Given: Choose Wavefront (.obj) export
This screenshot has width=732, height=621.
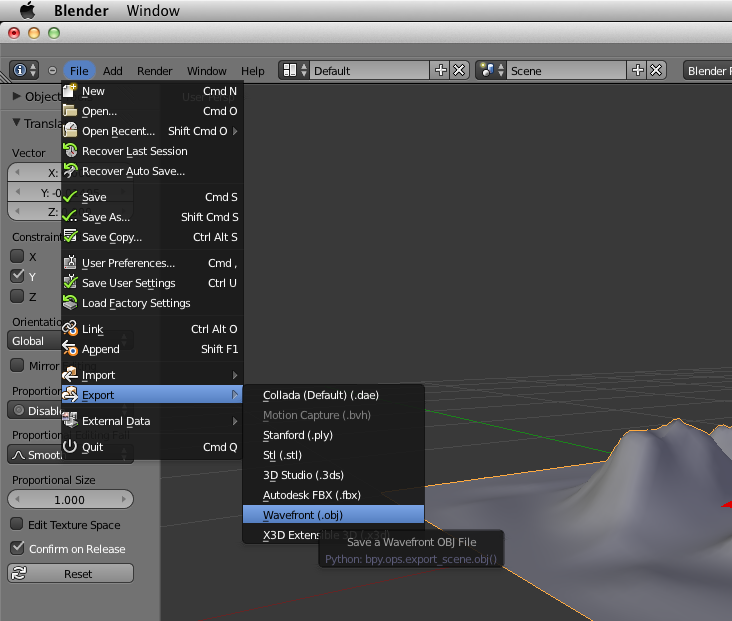Looking at the screenshot, I should pyautogui.click(x=333, y=515).
